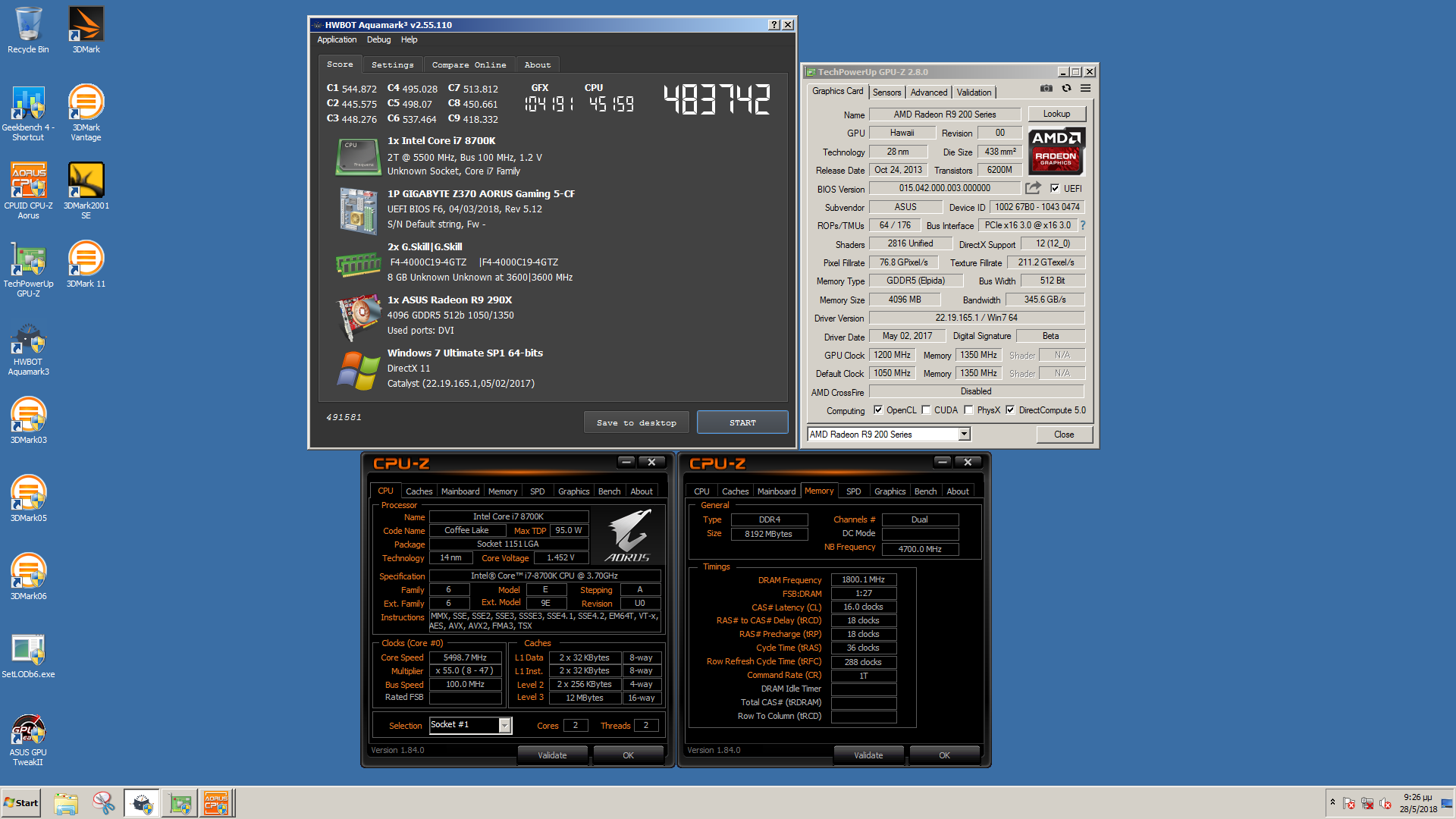Click the AMD Radeon Graphics logo
The image size is (1456, 819).
click(1056, 150)
